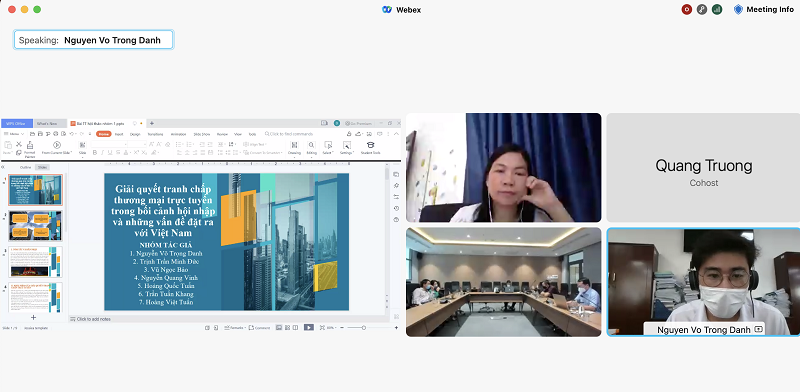Screen dimensions: 800x392
Task: Select the Quang Truong cohost tile
Action: (703, 167)
